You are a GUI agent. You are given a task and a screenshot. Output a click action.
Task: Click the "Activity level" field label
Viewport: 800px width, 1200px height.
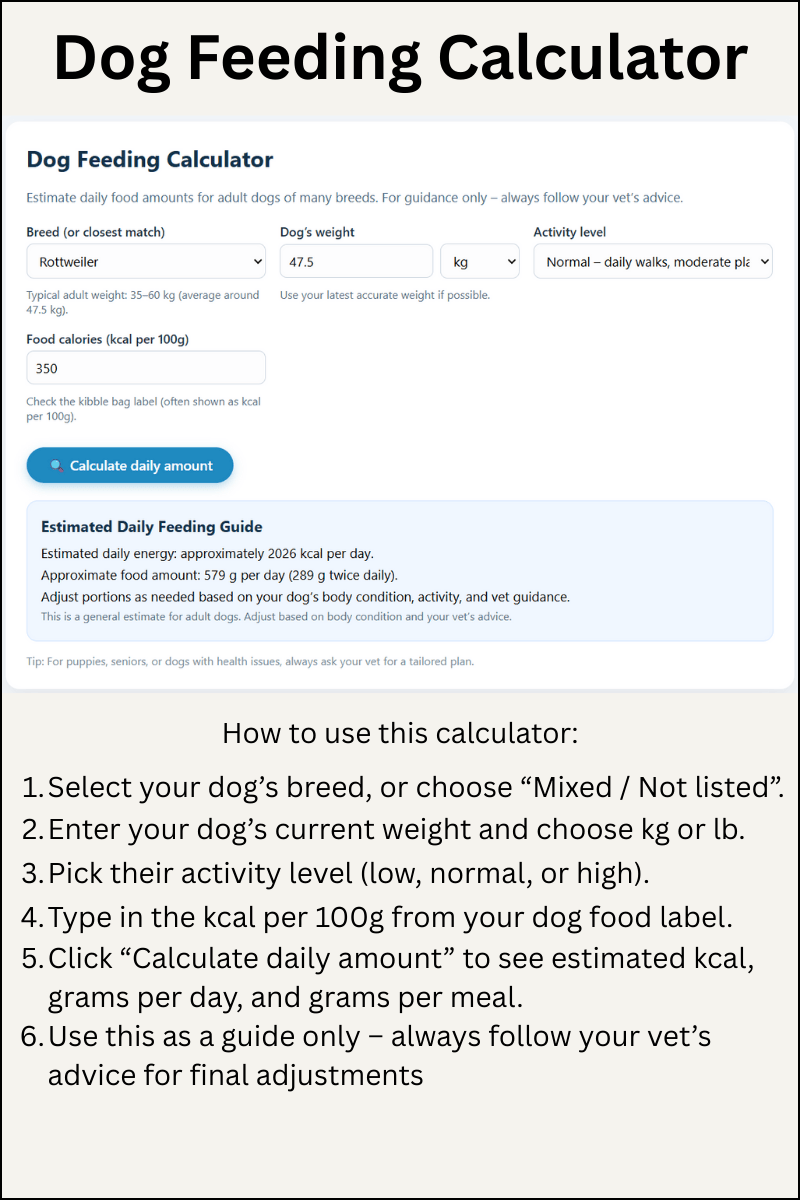(x=570, y=232)
